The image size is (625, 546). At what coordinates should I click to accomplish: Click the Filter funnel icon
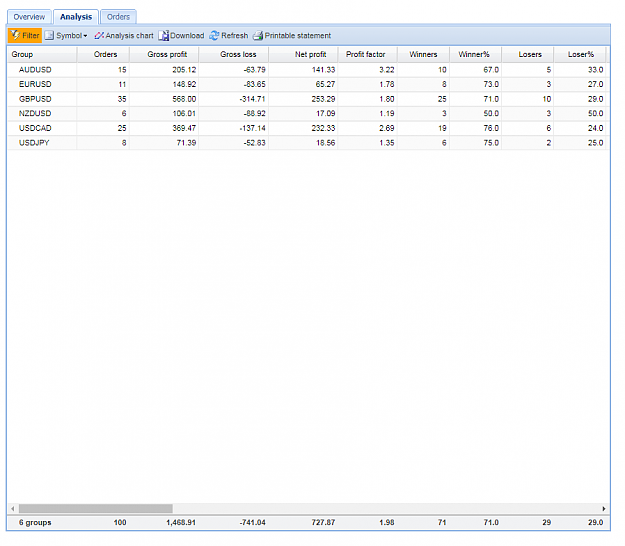click(15, 35)
